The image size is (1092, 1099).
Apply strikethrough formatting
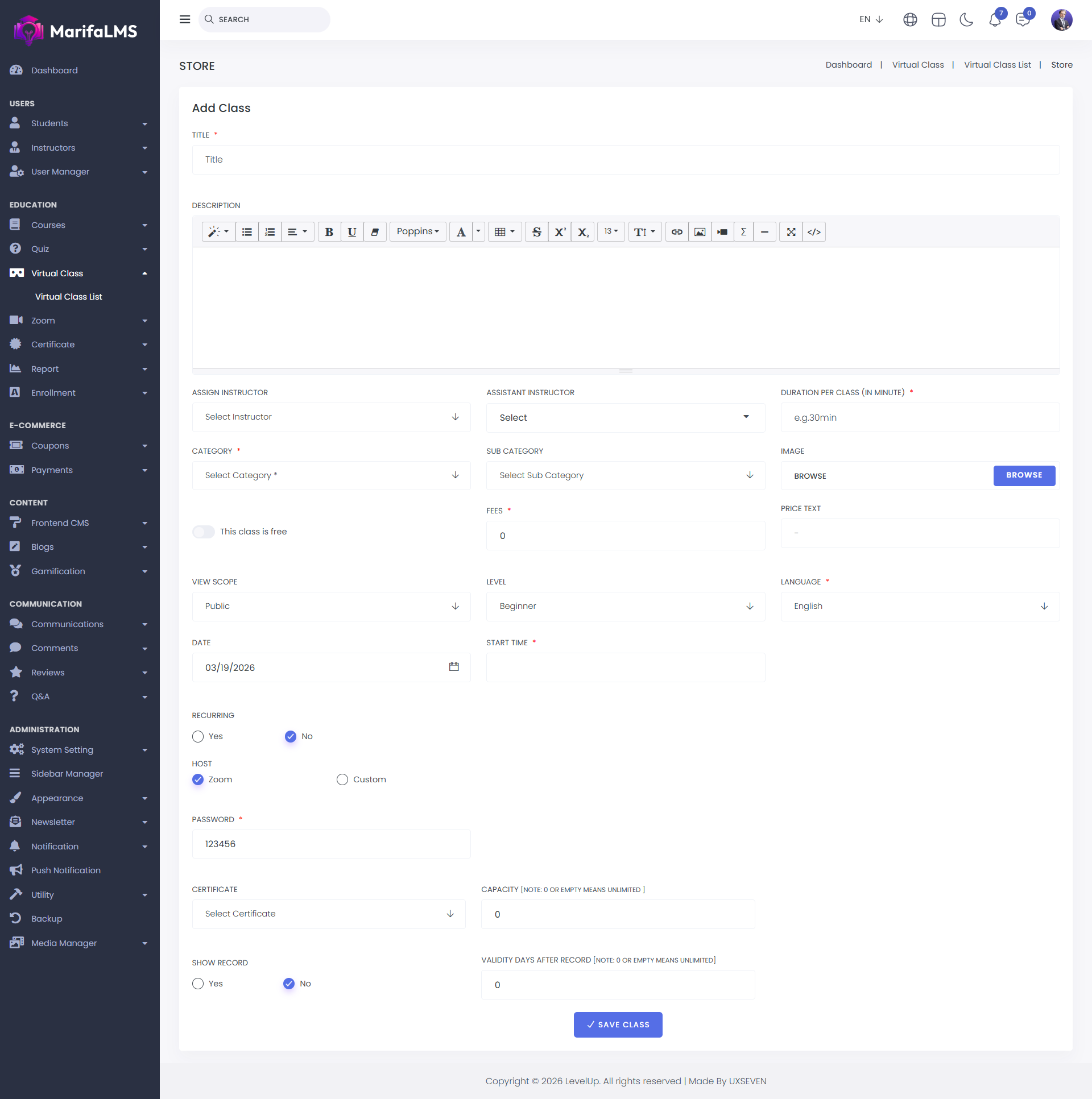(x=536, y=232)
